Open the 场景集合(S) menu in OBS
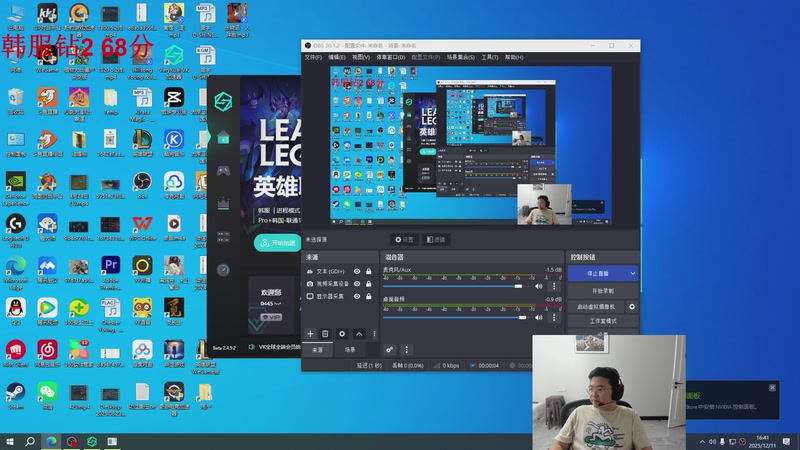Viewport: 800px width, 450px height. [x=461, y=57]
